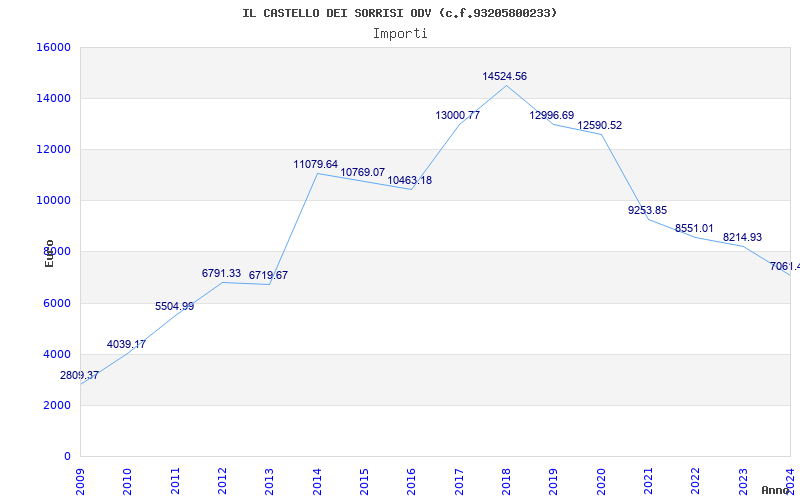The width and height of the screenshot is (800, 500).
Task: Select the 10769.07 data label
Action: [363, 172]
